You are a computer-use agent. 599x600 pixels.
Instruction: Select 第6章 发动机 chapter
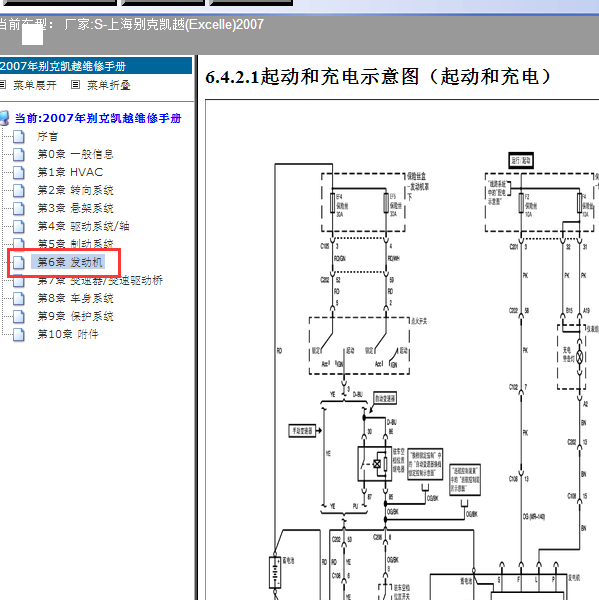(x=70, y=262)
